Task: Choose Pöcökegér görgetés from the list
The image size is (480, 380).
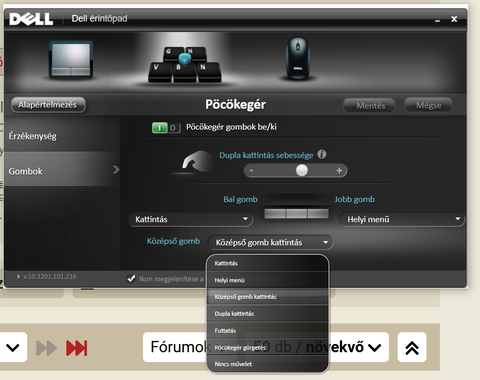Action: [268, 347]
